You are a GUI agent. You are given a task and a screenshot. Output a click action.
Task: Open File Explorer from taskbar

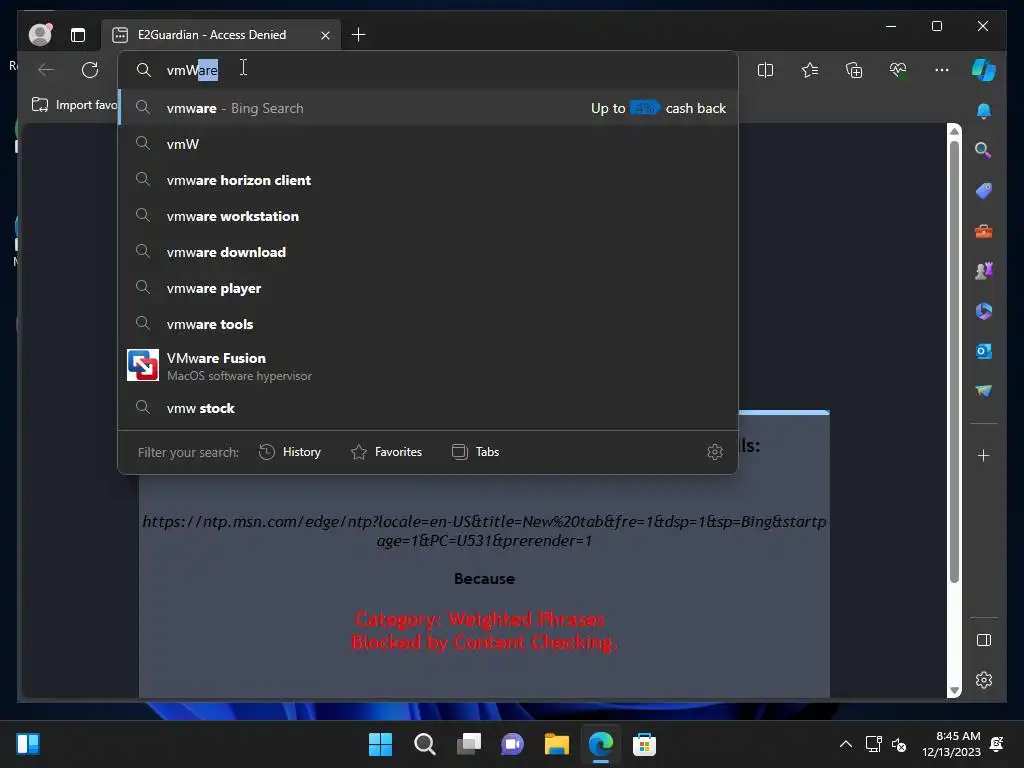(x=556, y=744)
